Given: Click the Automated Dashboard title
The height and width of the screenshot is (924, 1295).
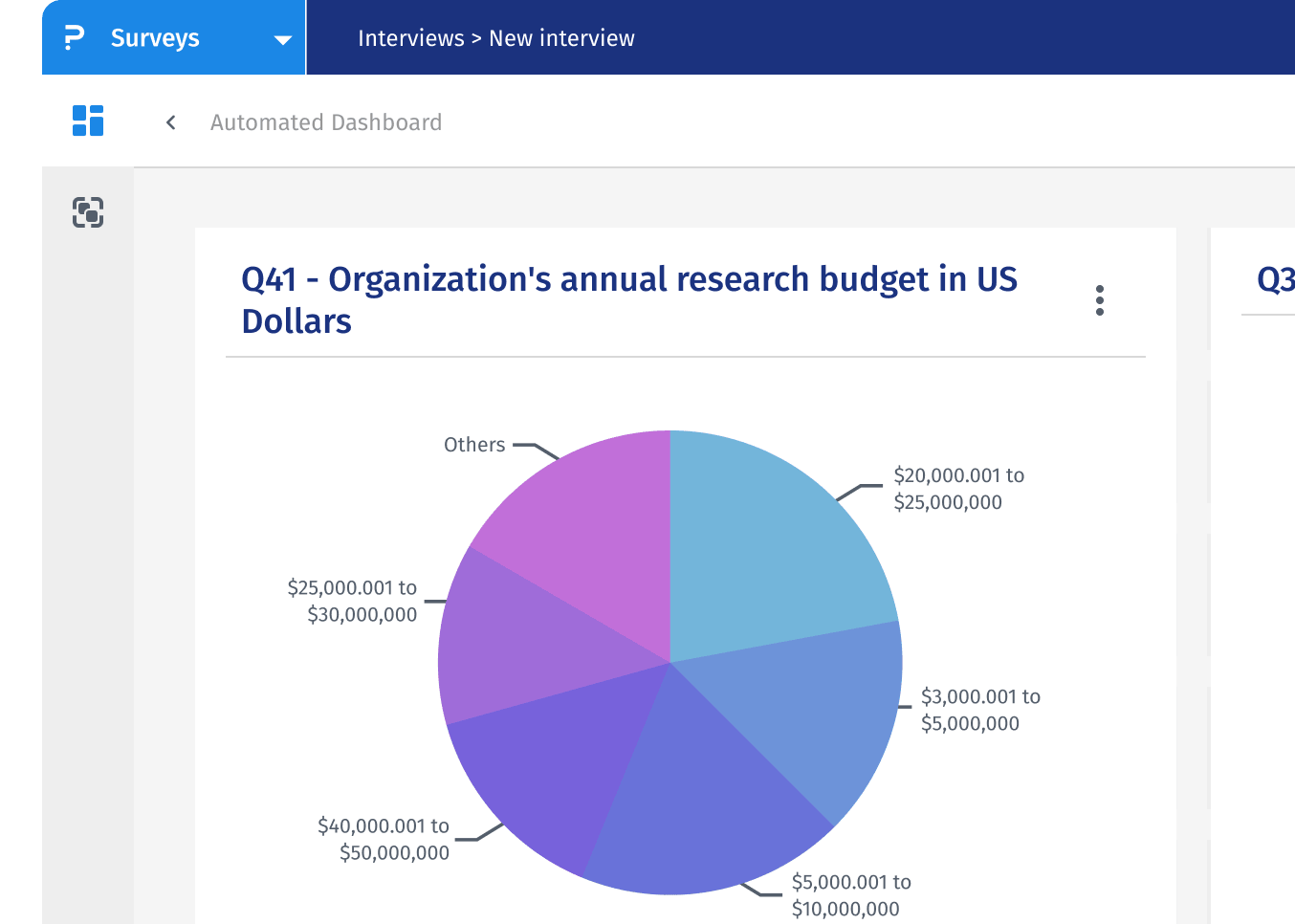Looking at the screenshot, I should [326, 122].
